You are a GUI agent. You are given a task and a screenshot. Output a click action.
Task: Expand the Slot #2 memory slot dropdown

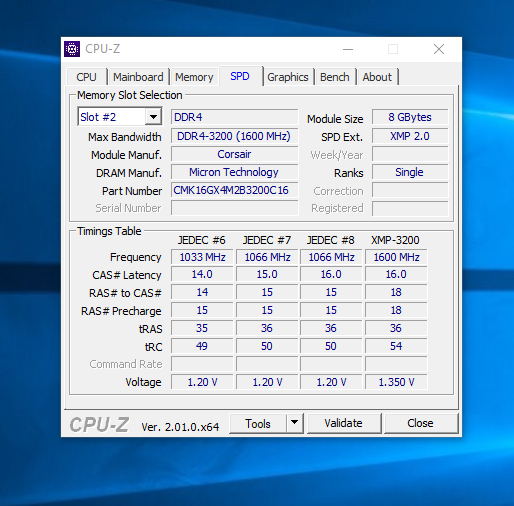click(x=153, y=117)
